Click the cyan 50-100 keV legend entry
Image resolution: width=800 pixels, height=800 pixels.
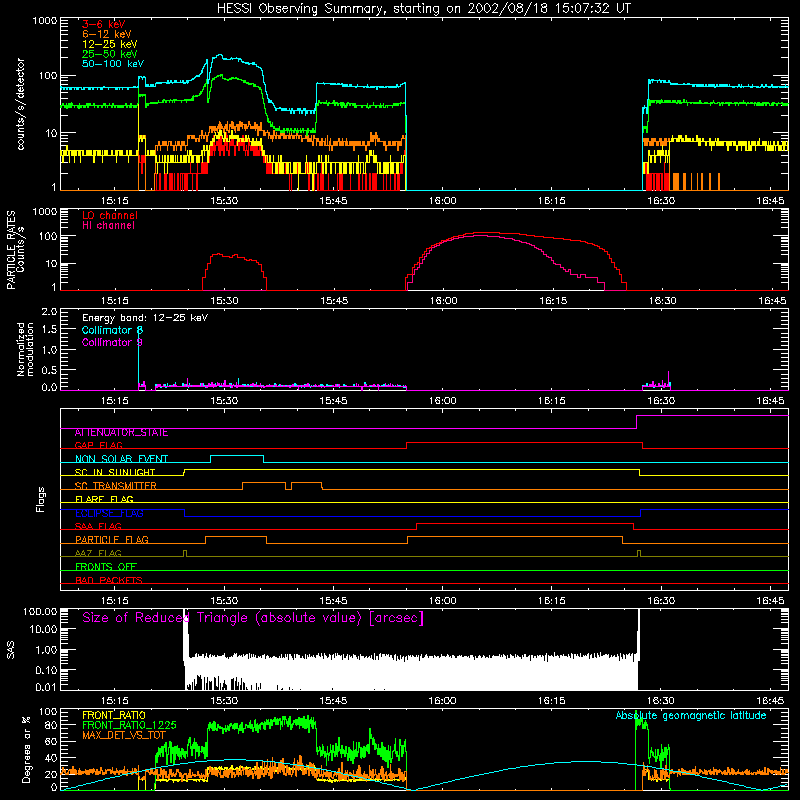pos(112,64)
